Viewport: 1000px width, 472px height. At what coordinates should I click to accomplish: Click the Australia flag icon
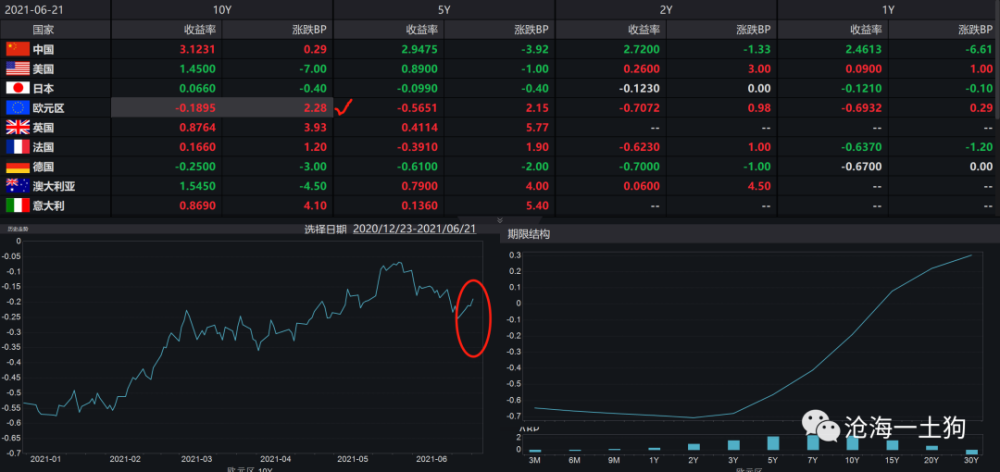point(18,186)
